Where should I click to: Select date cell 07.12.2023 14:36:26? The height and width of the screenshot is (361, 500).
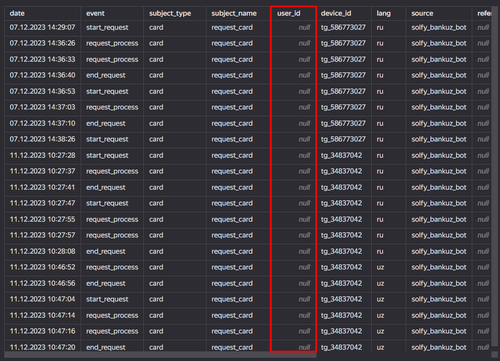click(x=42, y=43)
